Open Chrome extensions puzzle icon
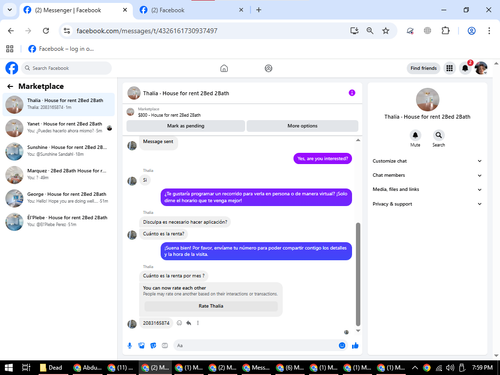The height and width of the screenshot is (375, 500). click(x=445, y=31)
